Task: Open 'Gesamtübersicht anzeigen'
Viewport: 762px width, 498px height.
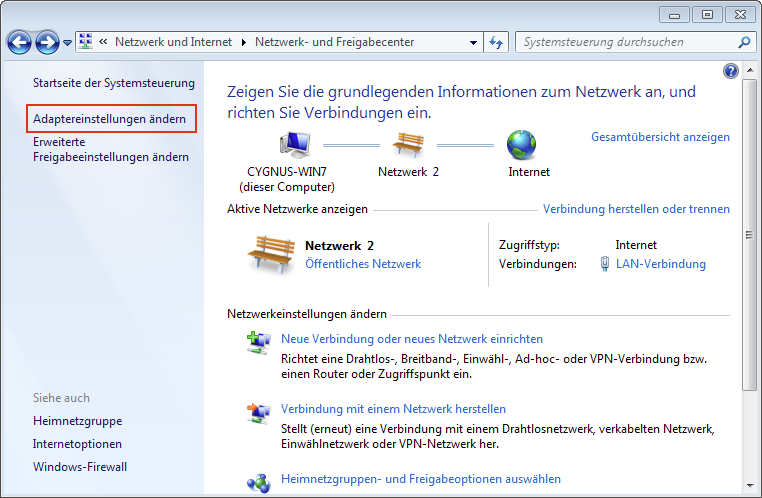Action: (x=660, y=137)
